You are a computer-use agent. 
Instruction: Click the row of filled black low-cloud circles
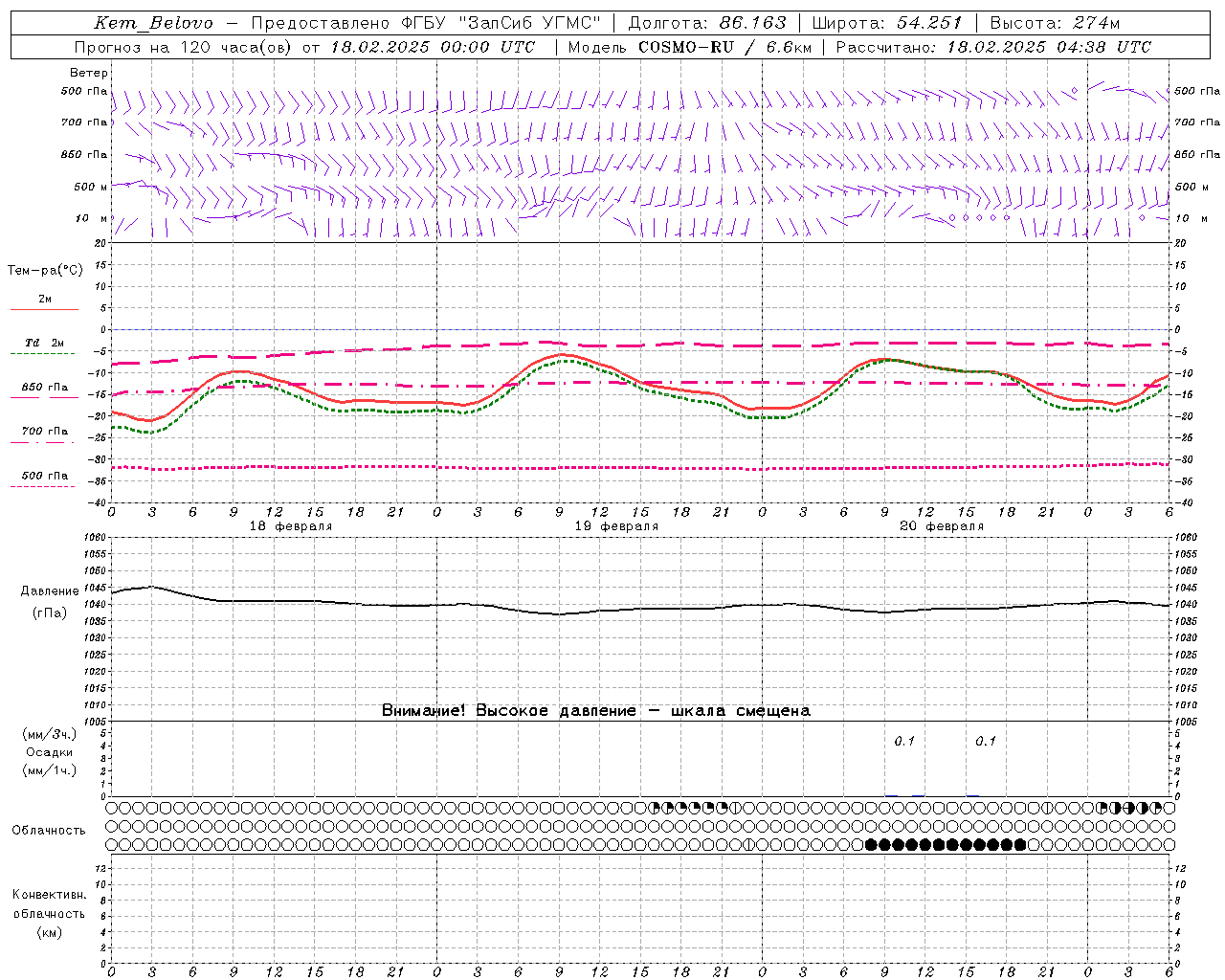coord(946,844)
